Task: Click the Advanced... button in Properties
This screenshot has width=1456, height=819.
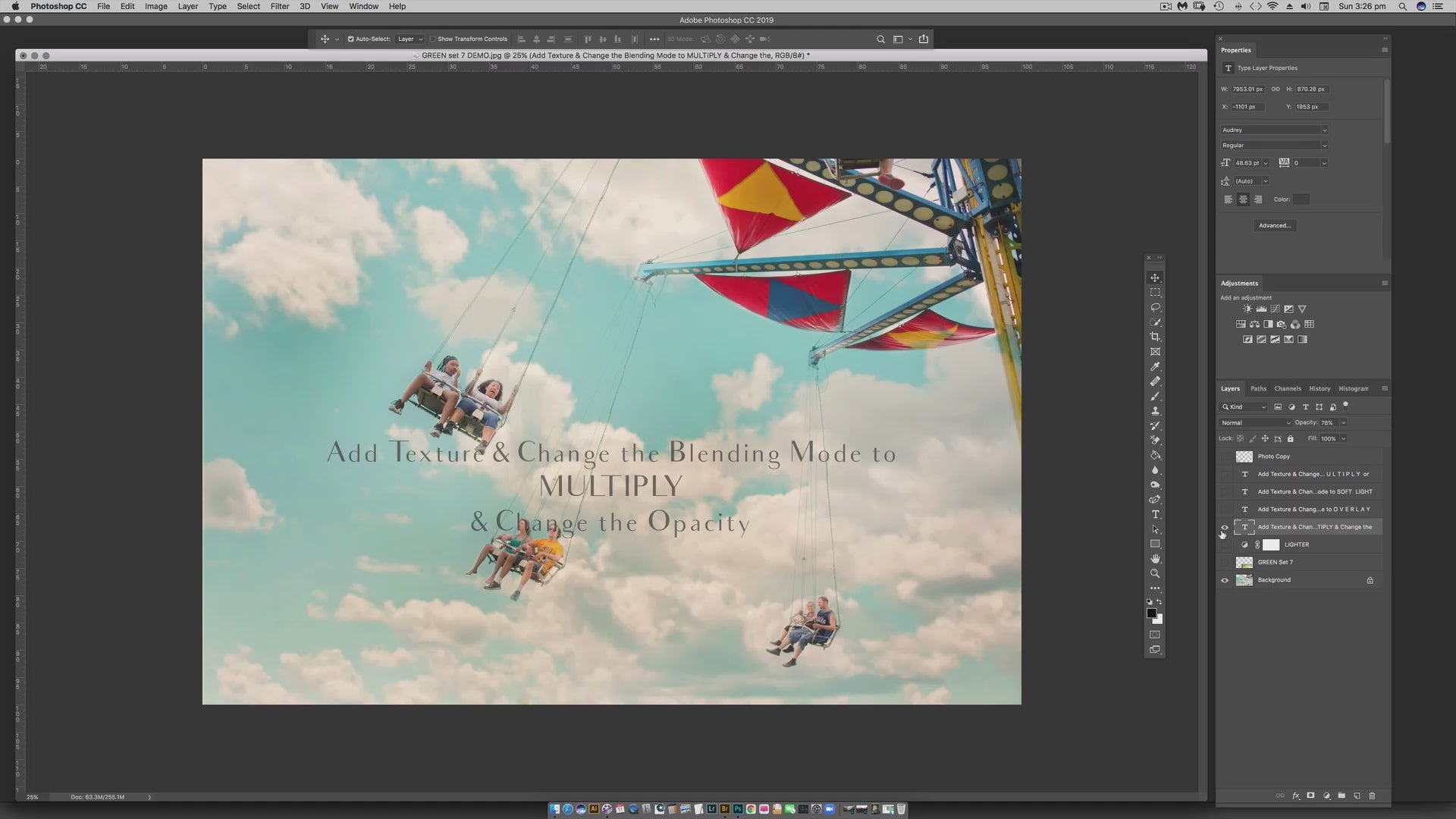Action: pyautogui.click(x=1274, y=225)
